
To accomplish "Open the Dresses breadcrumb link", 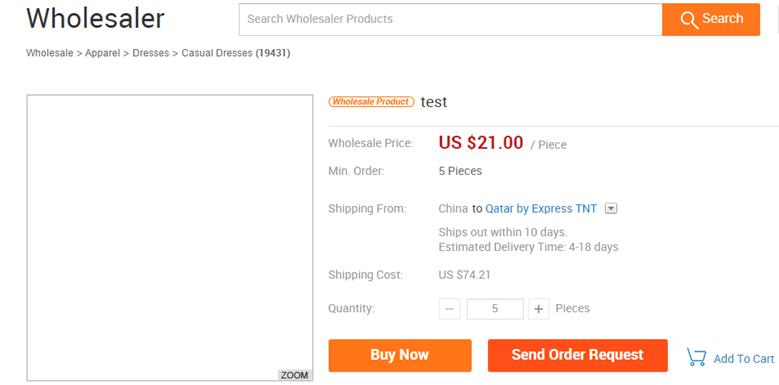I will [x=151, y=53].
